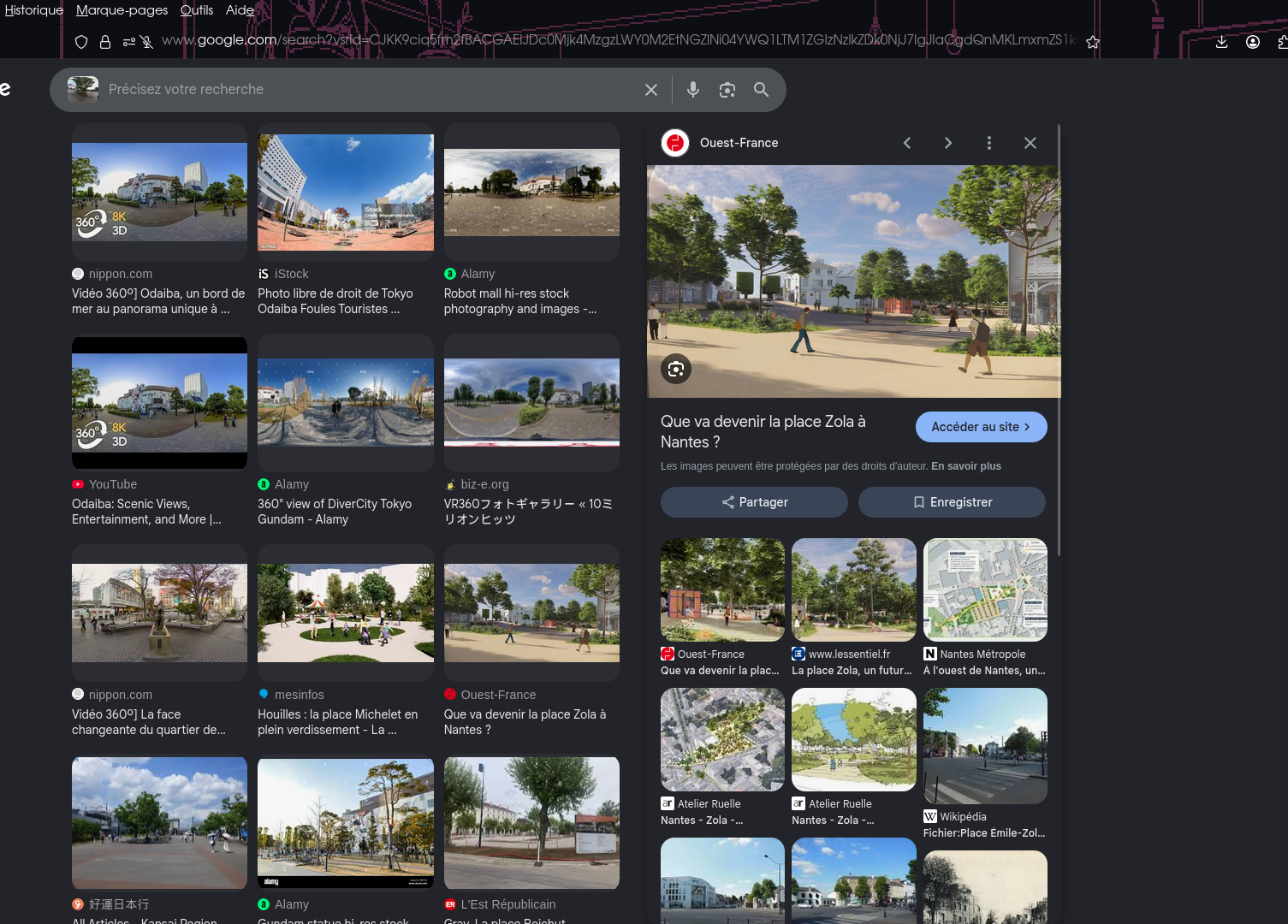This screenshot has height=924, width=1288.
Task: Open the Nantes Métropole map thumbnail
Action: point(985,589)
